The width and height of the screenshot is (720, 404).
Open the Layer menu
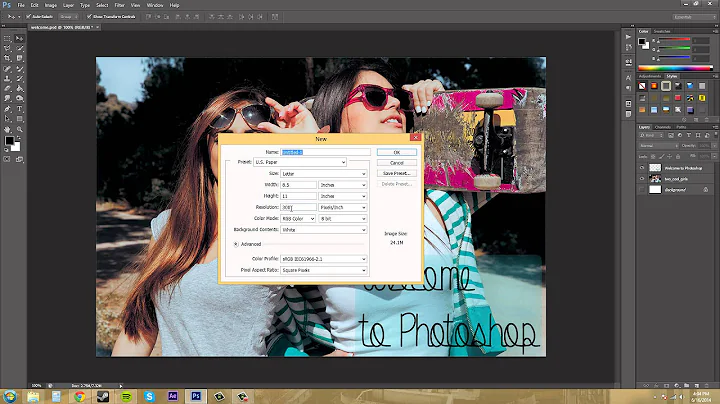click(68, 5)
